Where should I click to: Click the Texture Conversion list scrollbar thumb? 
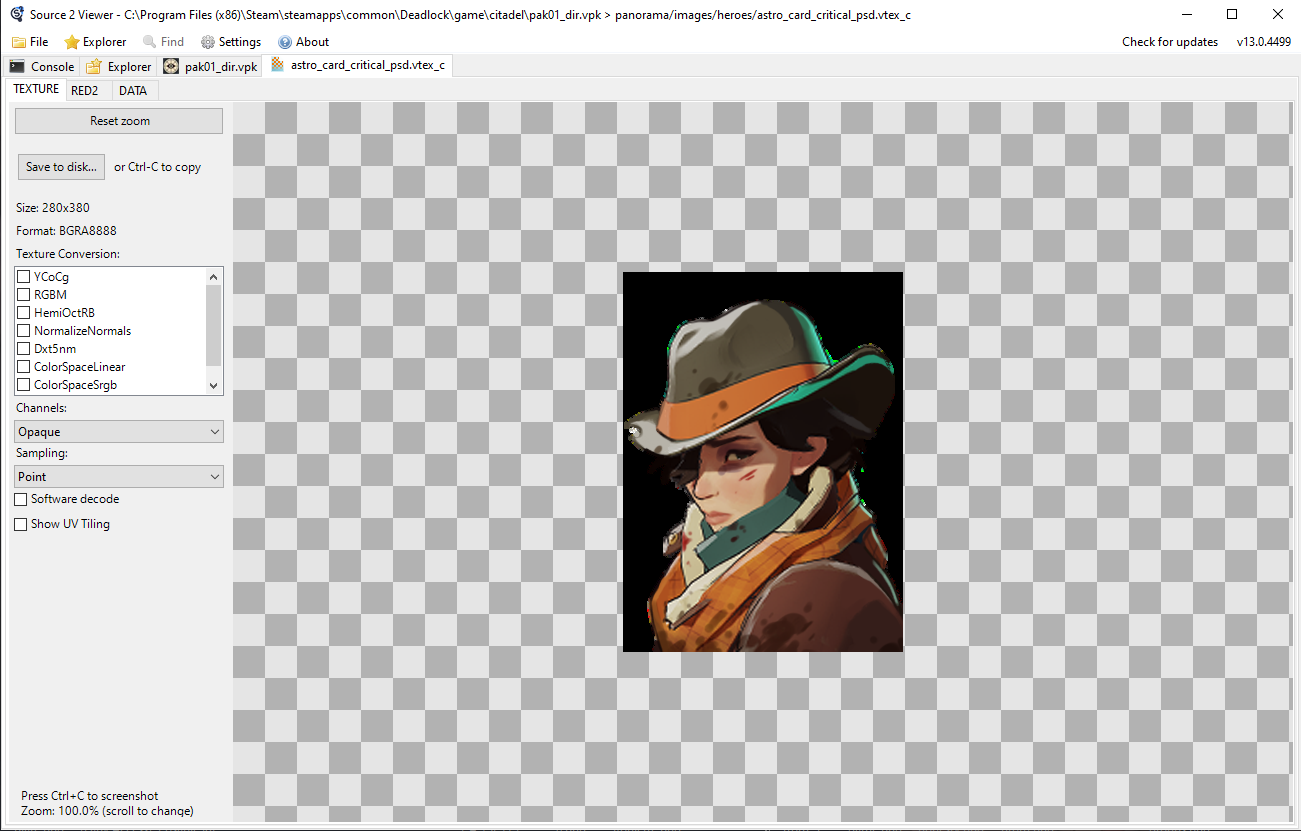213,325
